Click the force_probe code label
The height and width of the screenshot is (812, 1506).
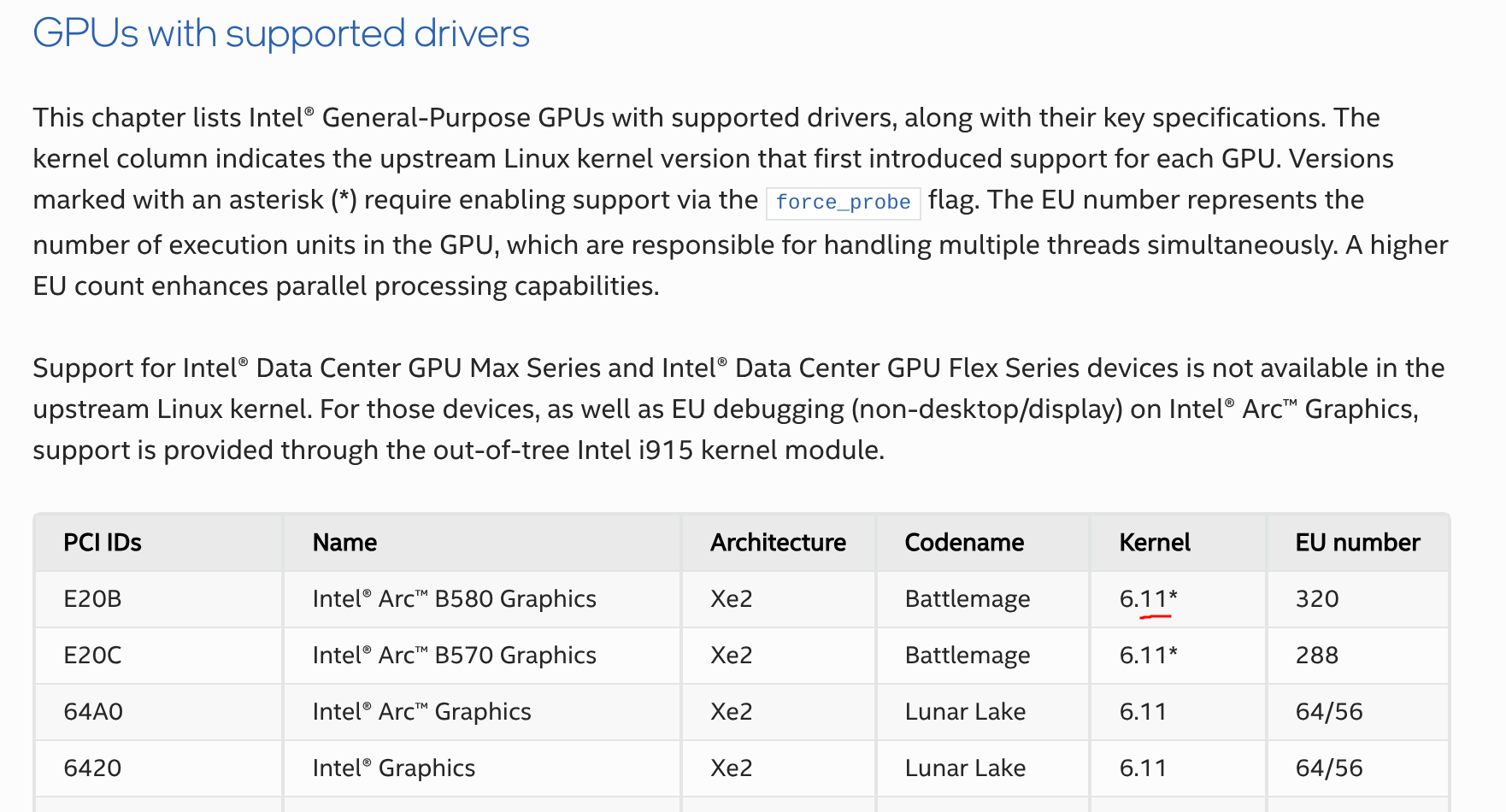pos(843,203)
